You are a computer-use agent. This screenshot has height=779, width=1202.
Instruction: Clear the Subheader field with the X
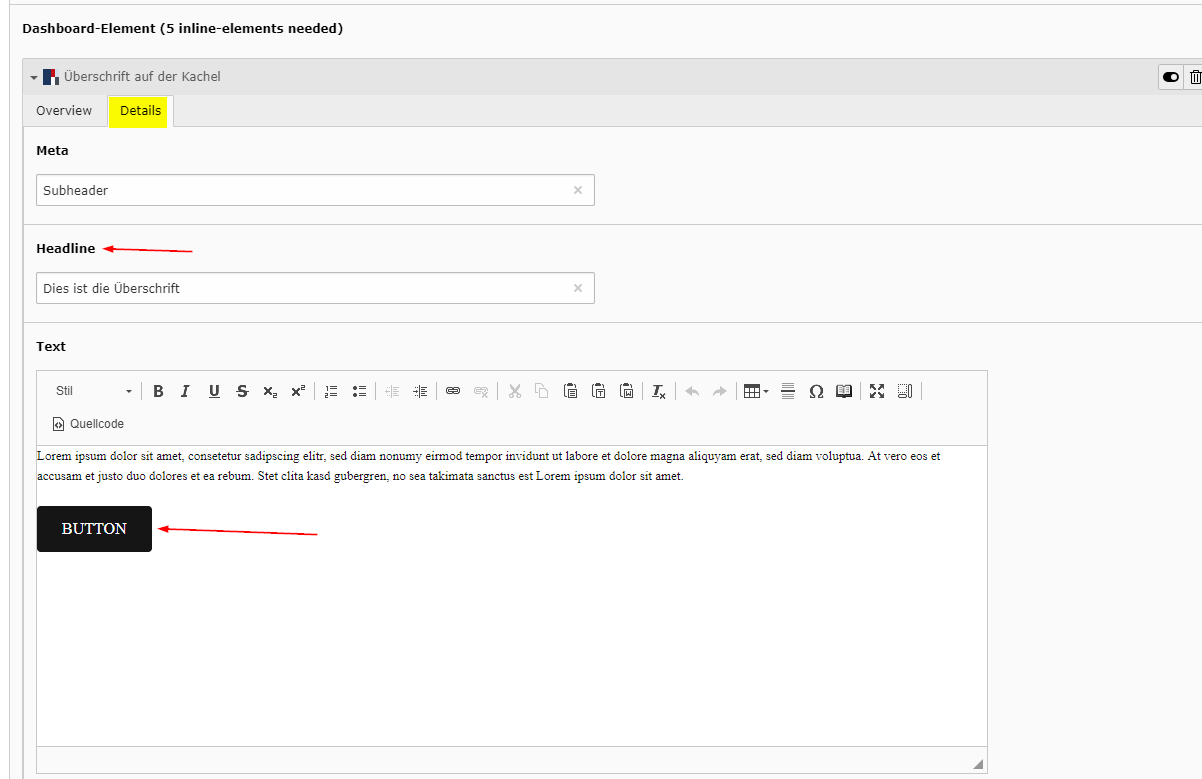(x=577, y=190)
